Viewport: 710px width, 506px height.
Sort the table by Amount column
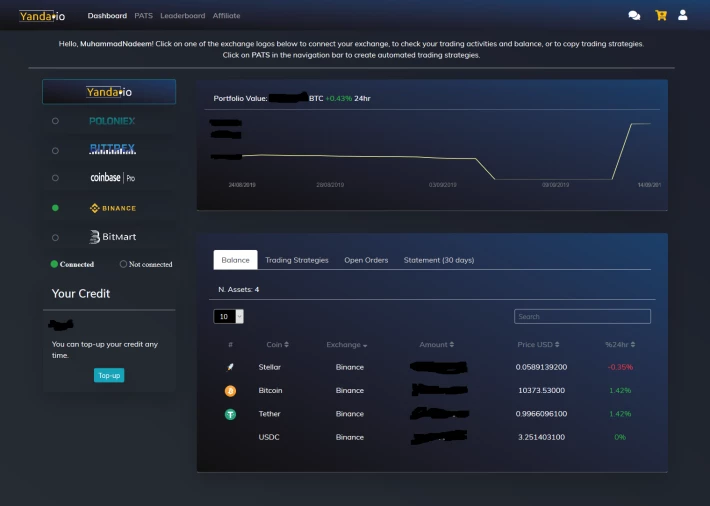click(x=437, y=345)
